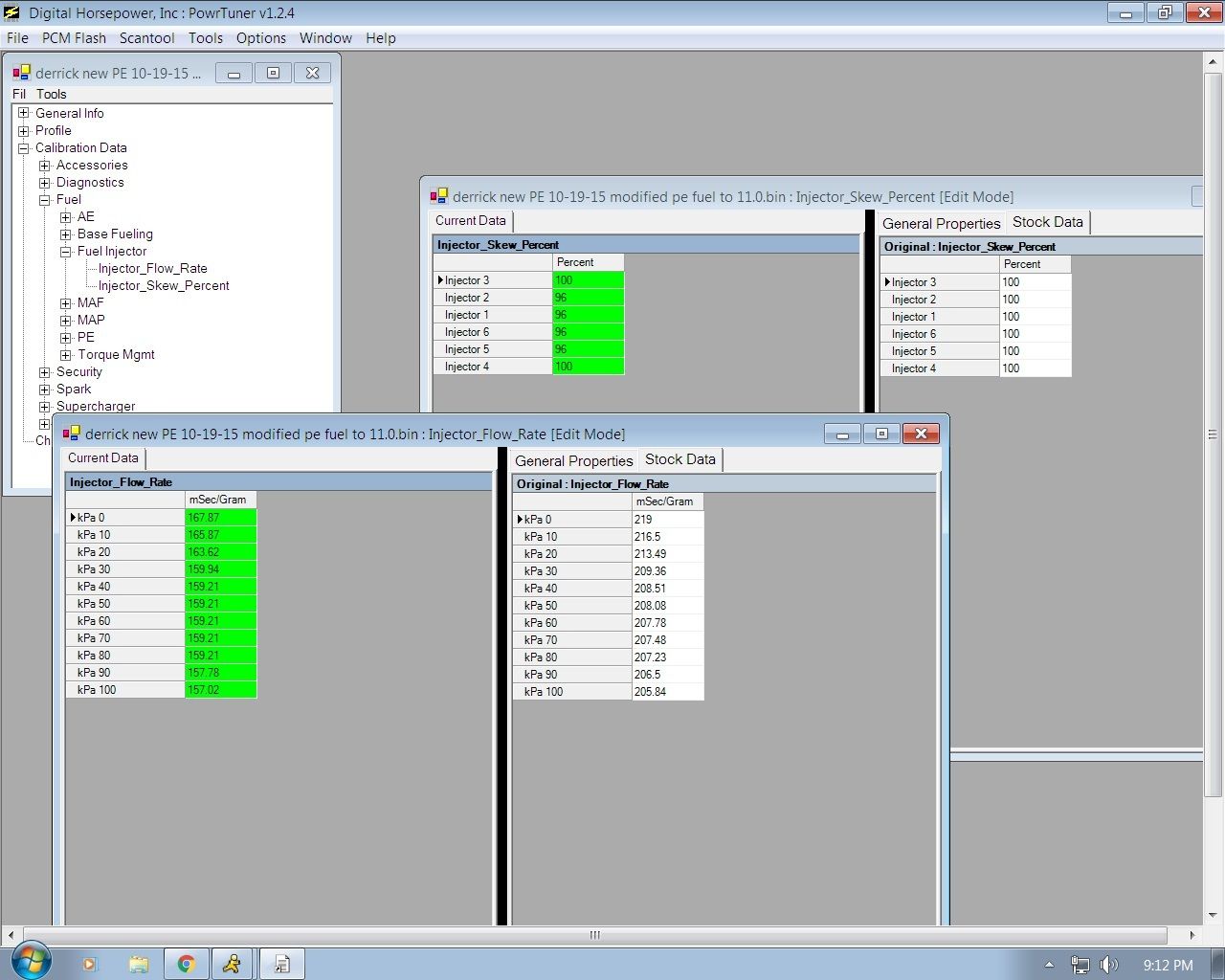Click the kPa 50 current value cell
The height and width of the screenshot is (980, 1225).
coord(221,604)
